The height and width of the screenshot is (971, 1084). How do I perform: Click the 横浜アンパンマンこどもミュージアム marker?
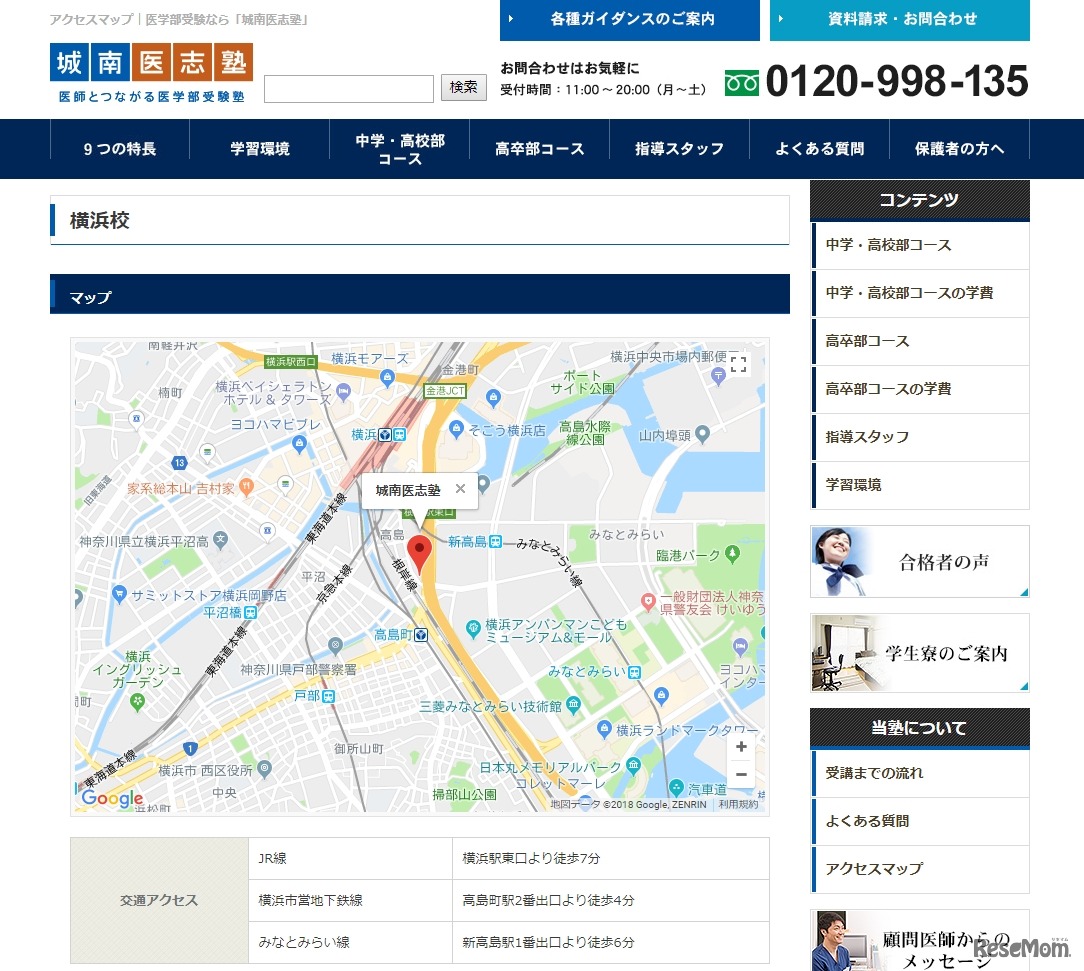tap(474, 629)
